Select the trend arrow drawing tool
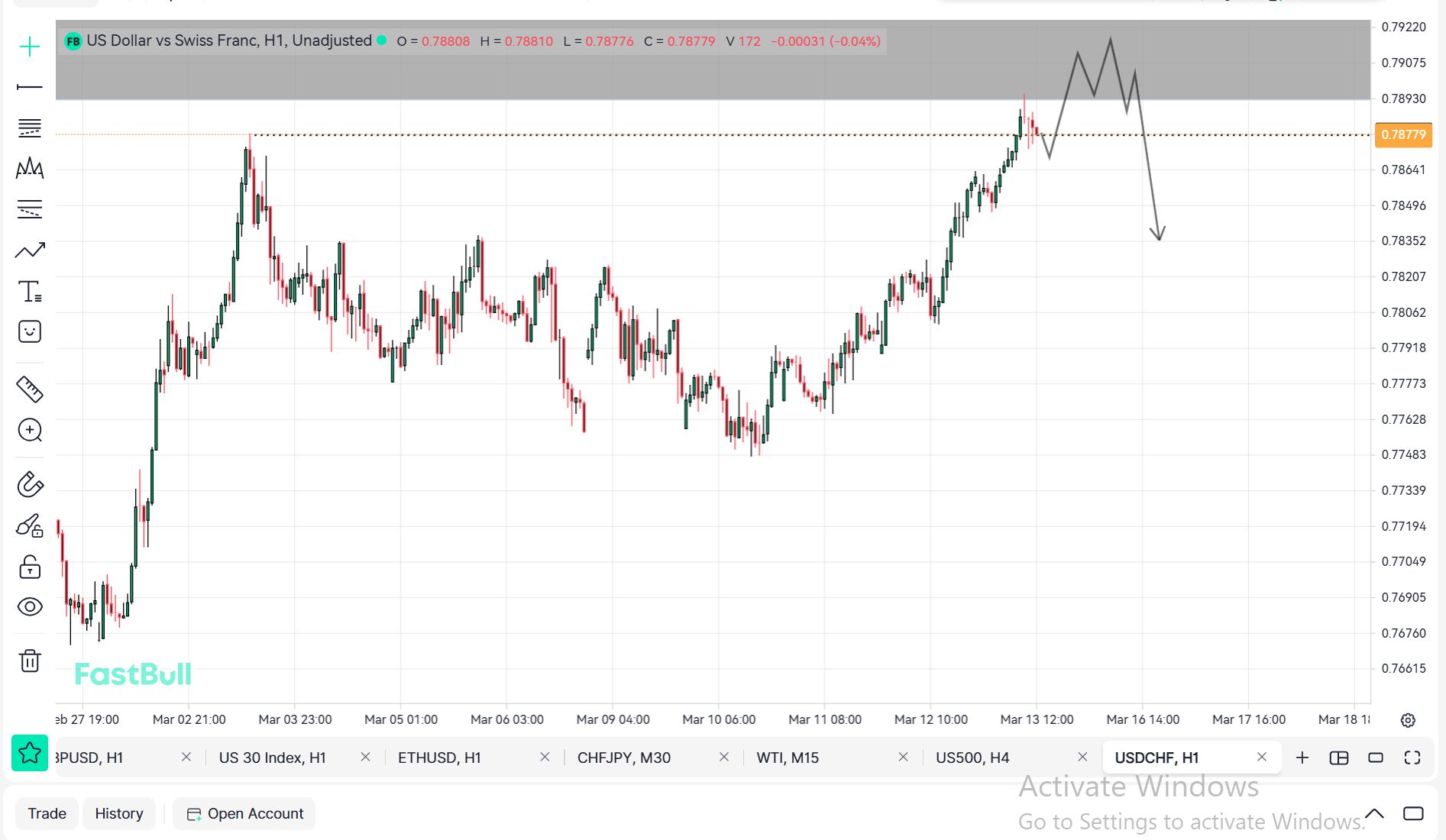This screenshot has height=840, width=1446. [x=30, y=250]
